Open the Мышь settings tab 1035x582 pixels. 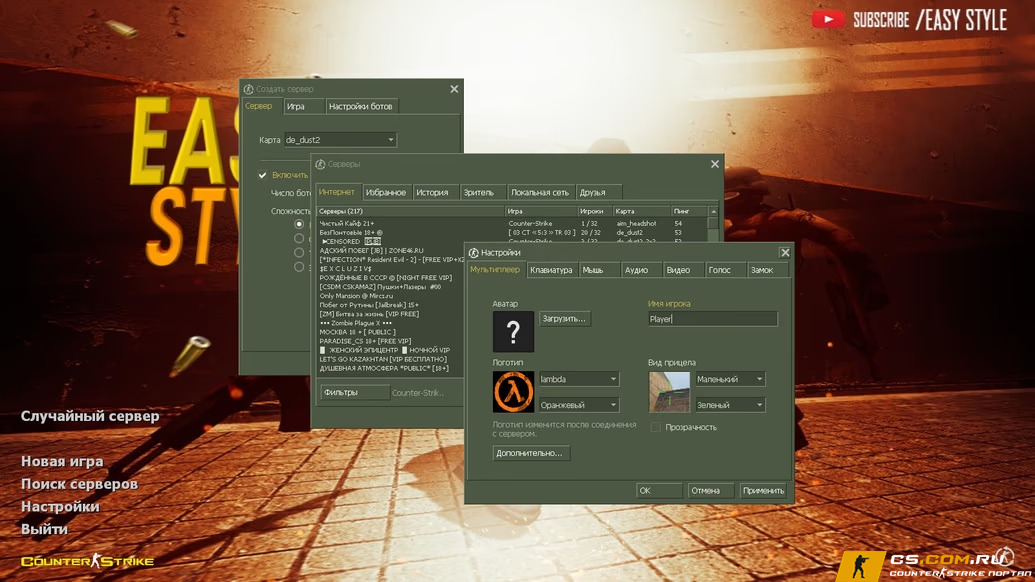point(599,270)
